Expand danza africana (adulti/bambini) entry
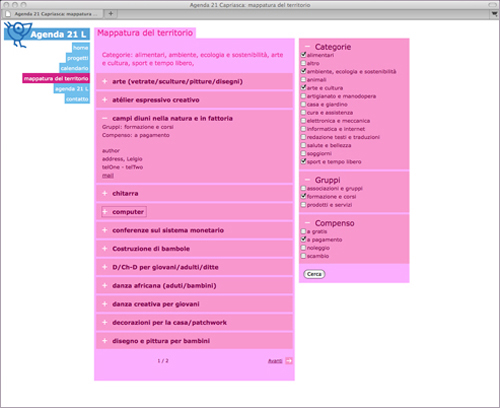500x409 pixels. [x=104, y=285]
